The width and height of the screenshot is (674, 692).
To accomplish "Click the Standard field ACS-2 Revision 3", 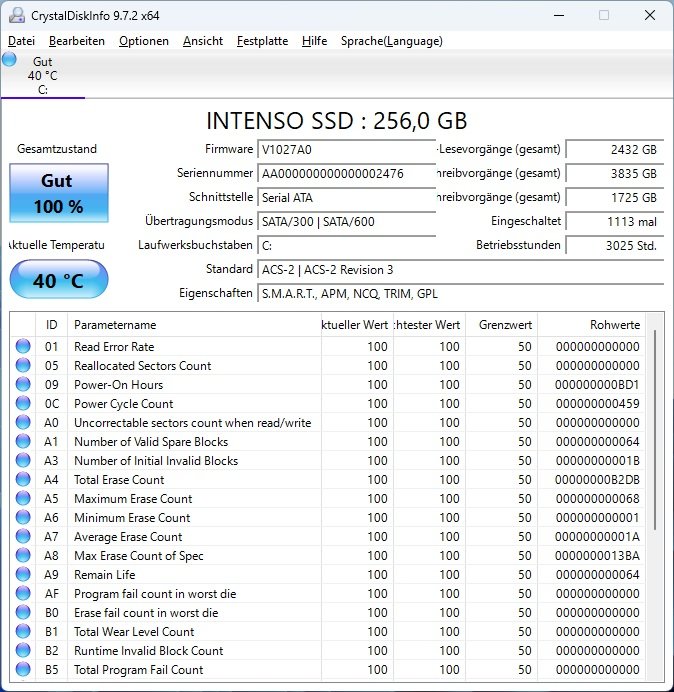I will (460, 269).
